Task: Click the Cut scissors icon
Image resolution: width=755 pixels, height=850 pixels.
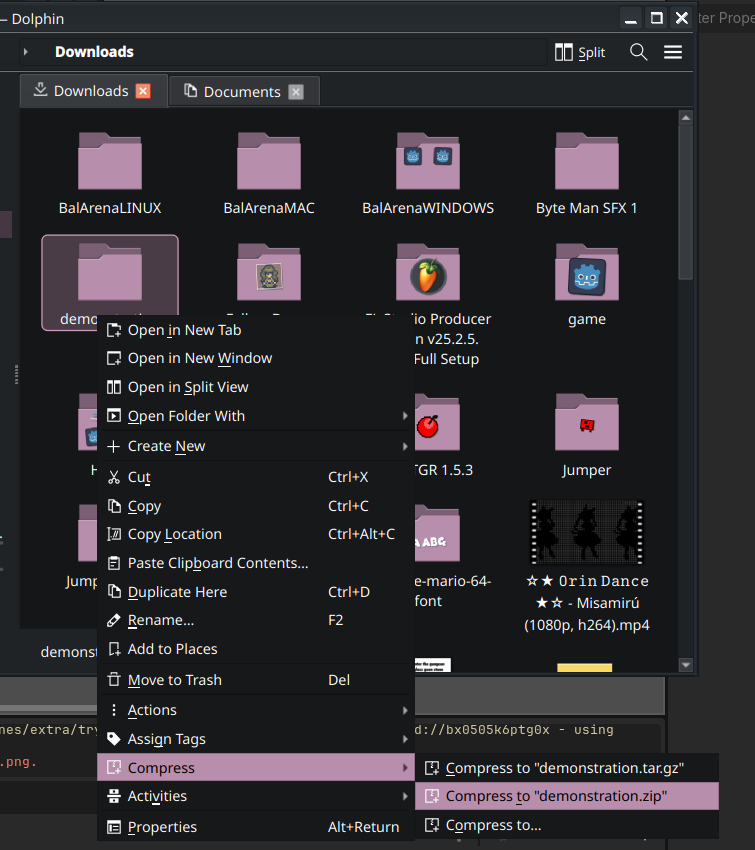Action: coord(114,477)
